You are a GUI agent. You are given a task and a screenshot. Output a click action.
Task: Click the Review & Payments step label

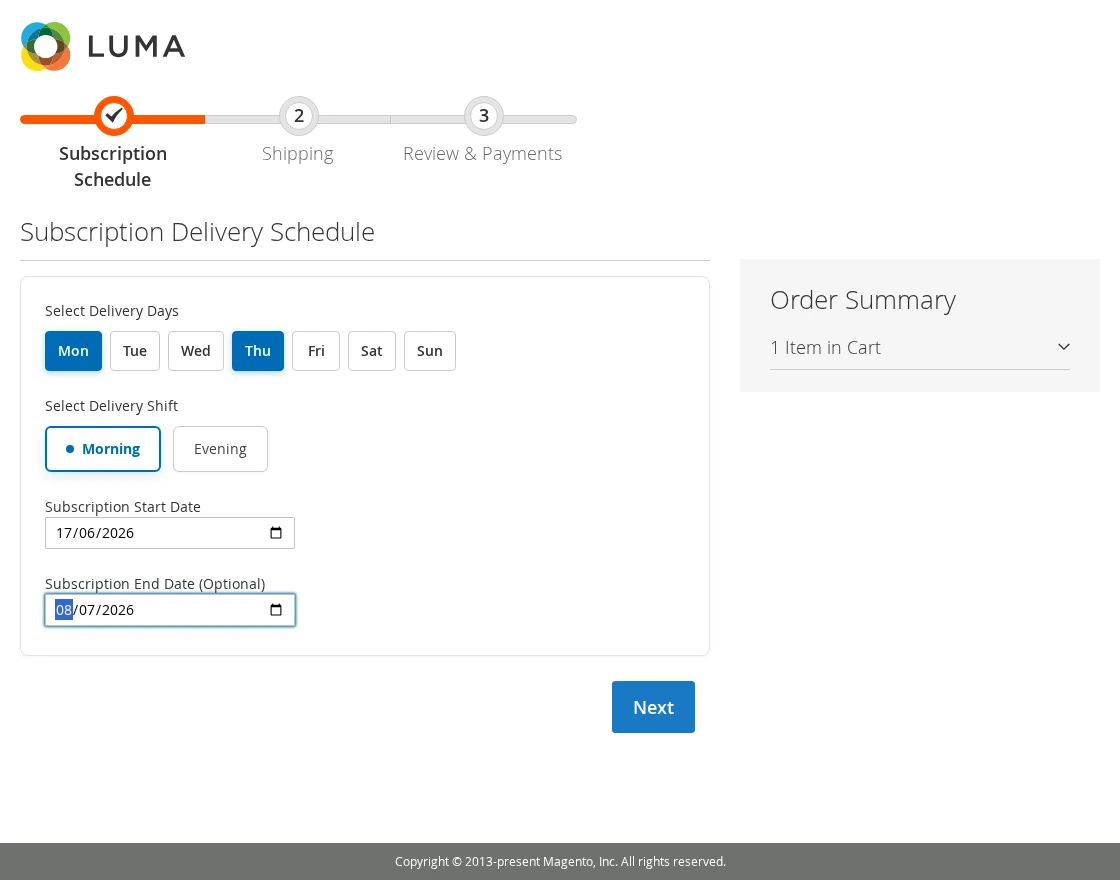point(483,154)
